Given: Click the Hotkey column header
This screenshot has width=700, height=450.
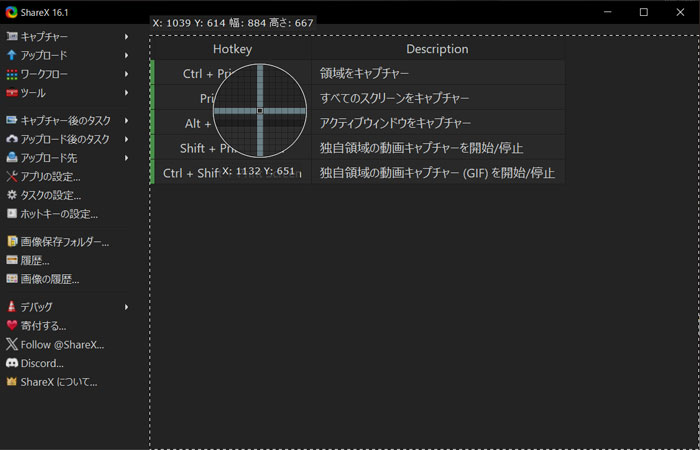Looking at the screenshot, I should click(232, 49).
